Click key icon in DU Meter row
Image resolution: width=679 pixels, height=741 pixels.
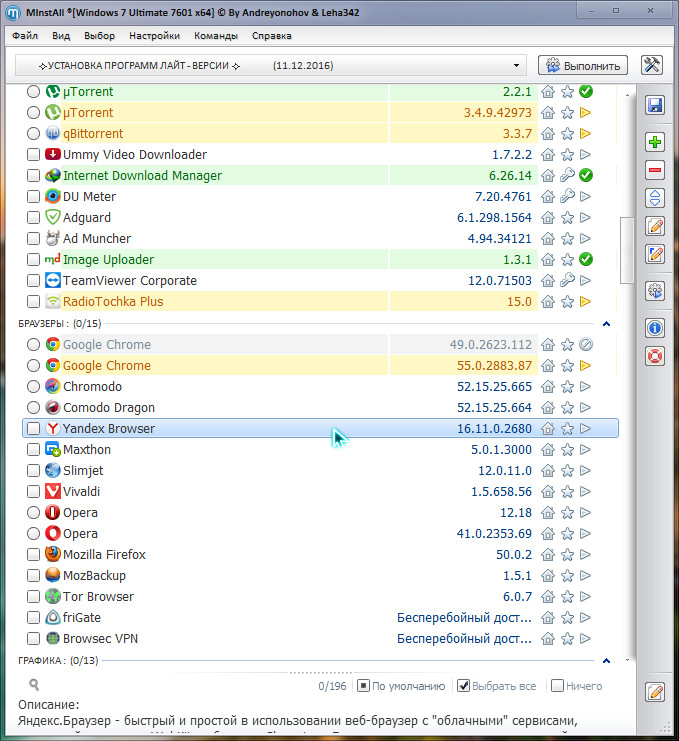pyautogui.click(x=567, y=196)
